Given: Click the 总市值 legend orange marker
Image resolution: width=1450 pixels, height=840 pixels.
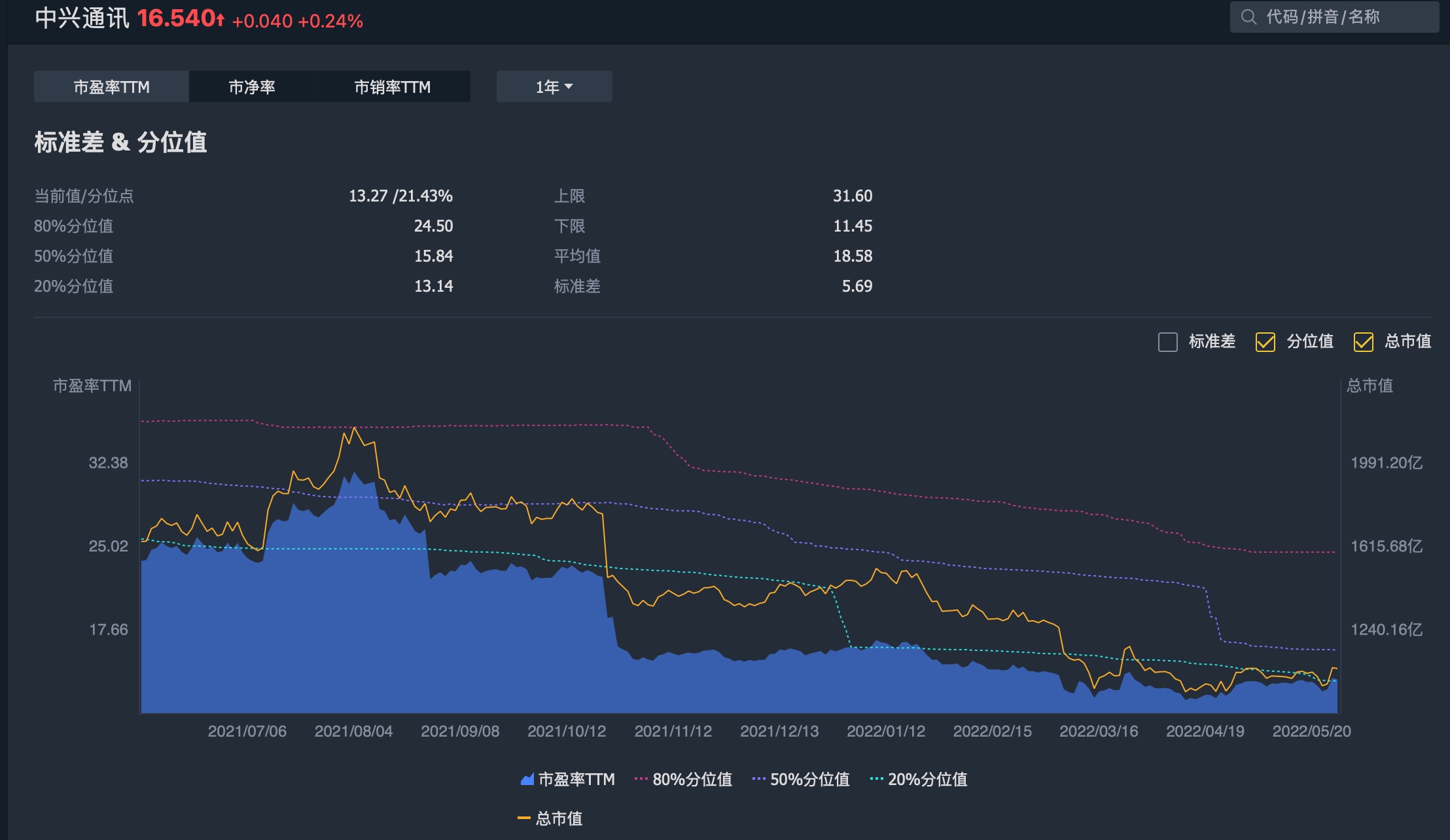Looking at the screenshot, I should pos(523,818).
